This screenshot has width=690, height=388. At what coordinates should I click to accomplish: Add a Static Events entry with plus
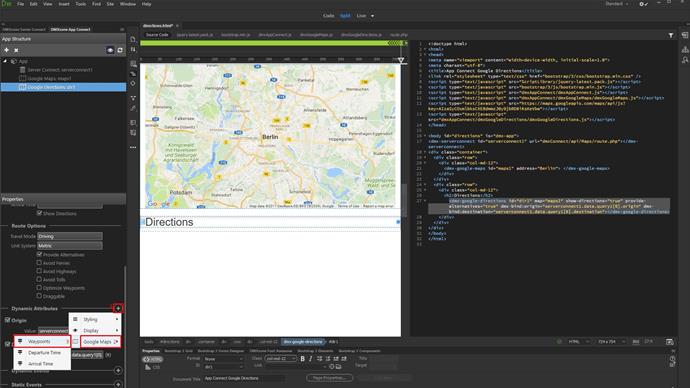(x=118, y=384)
